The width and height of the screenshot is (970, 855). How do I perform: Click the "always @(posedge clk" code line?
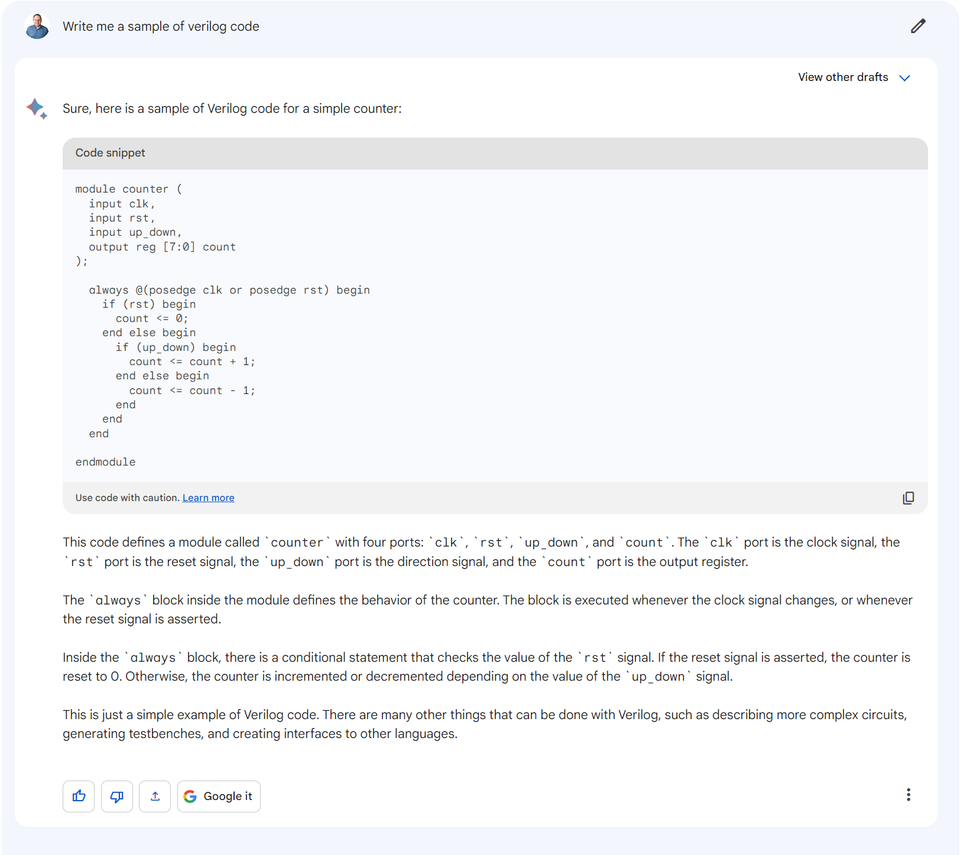(x=229, y=290)
